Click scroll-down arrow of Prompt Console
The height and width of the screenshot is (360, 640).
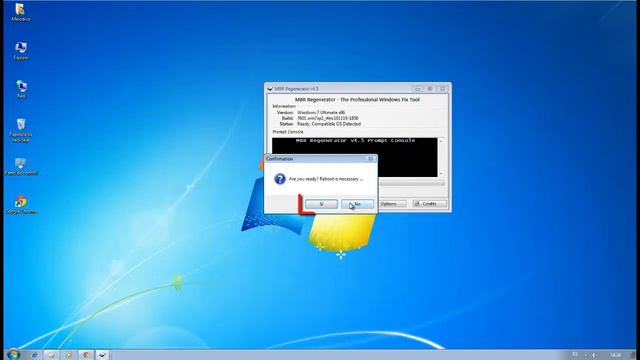point(441,174)
